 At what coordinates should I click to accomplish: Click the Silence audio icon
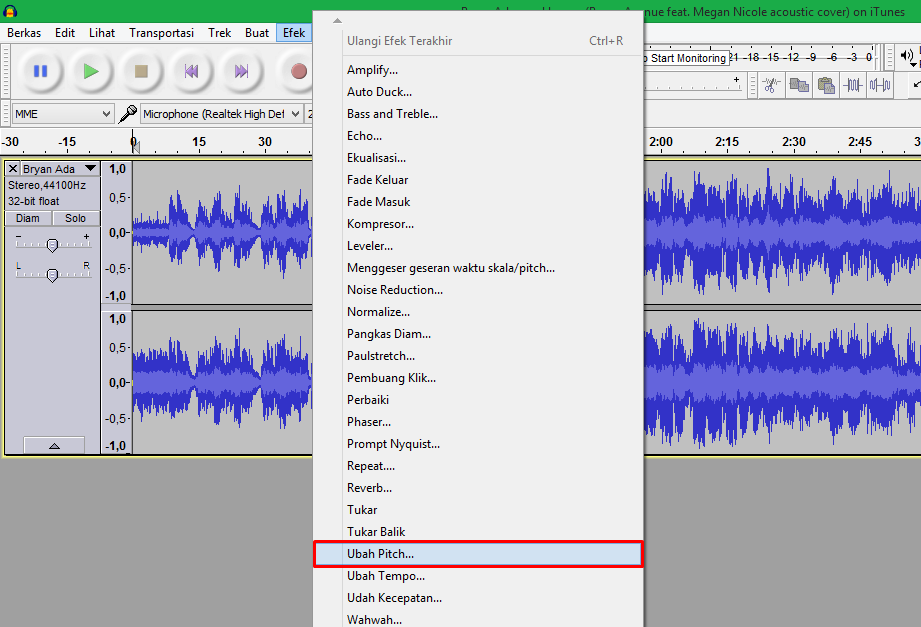[880, 85]
